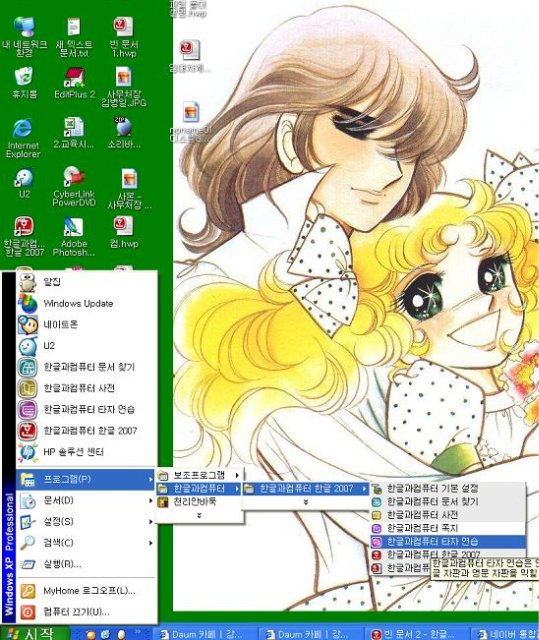Expand the 한글과컴퓨터 program folder

[200, 488]
